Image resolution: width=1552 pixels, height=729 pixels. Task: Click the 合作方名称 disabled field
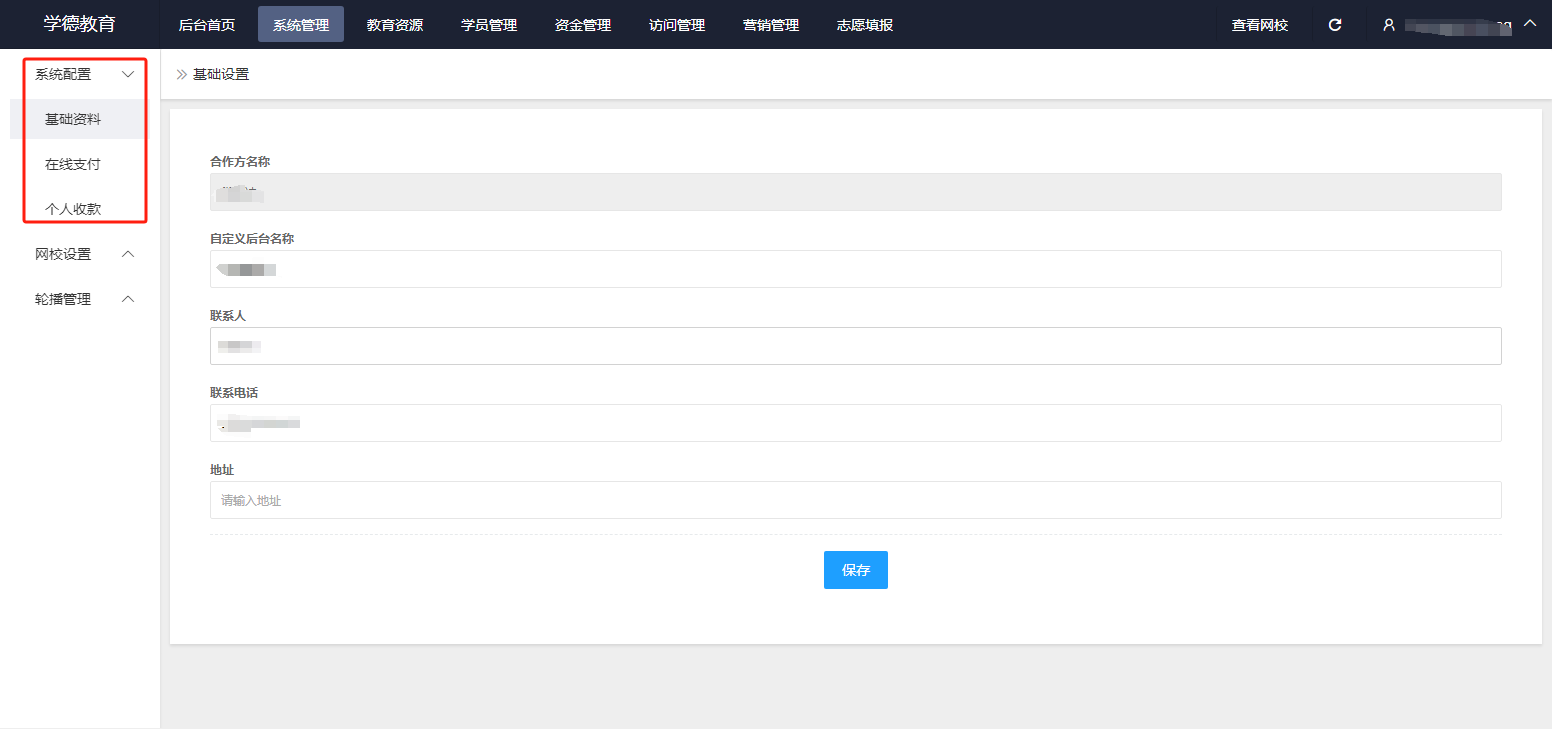[856, 192]
